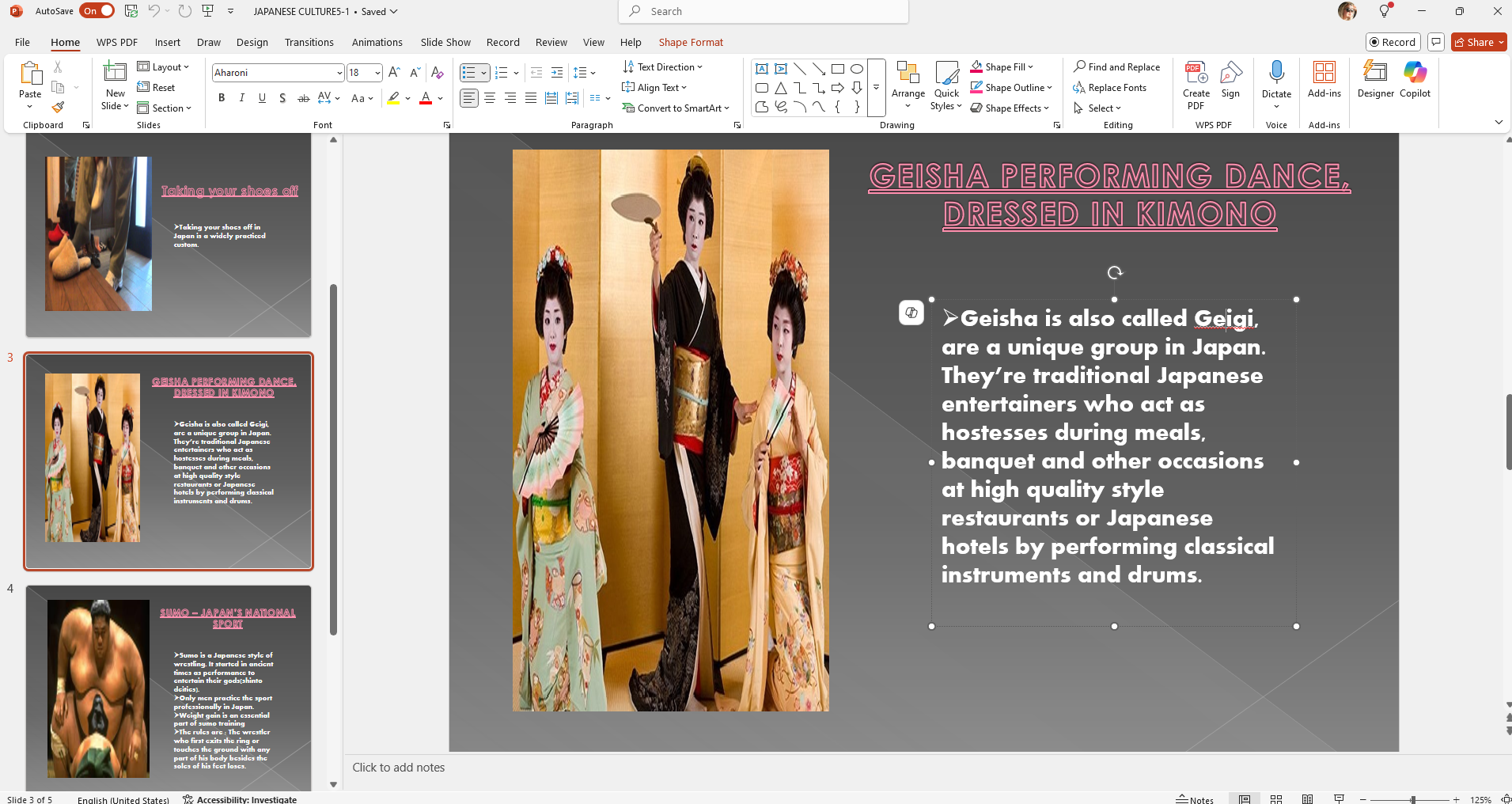Open the Transitions tab
Viewport: 1512px width, 804px height.
[x=309, y=42]
